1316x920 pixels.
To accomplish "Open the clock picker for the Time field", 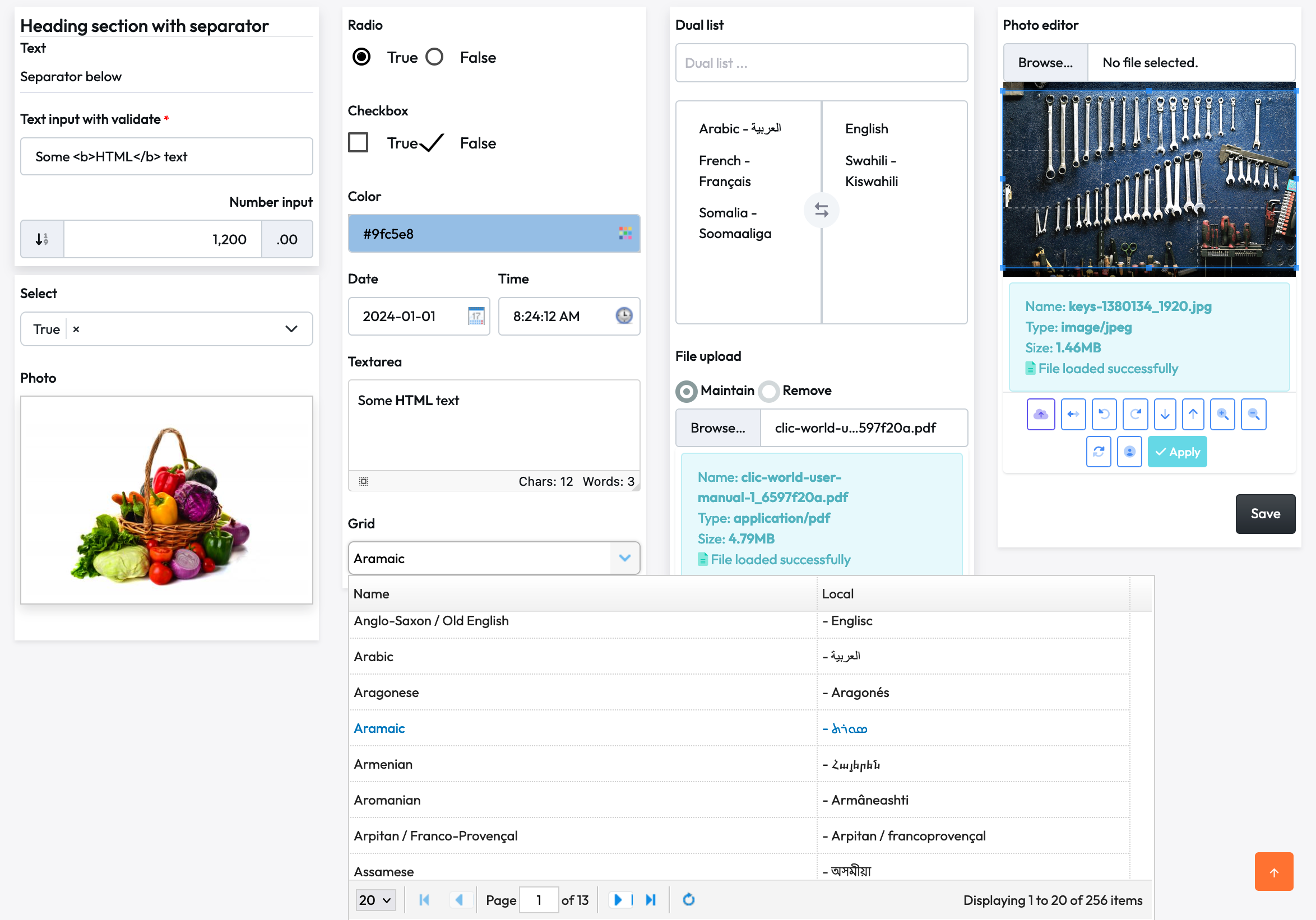I will click(x=624, y=316).
